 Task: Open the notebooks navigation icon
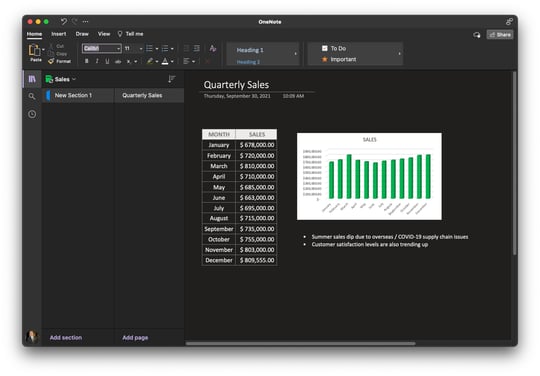pos(32,79)
